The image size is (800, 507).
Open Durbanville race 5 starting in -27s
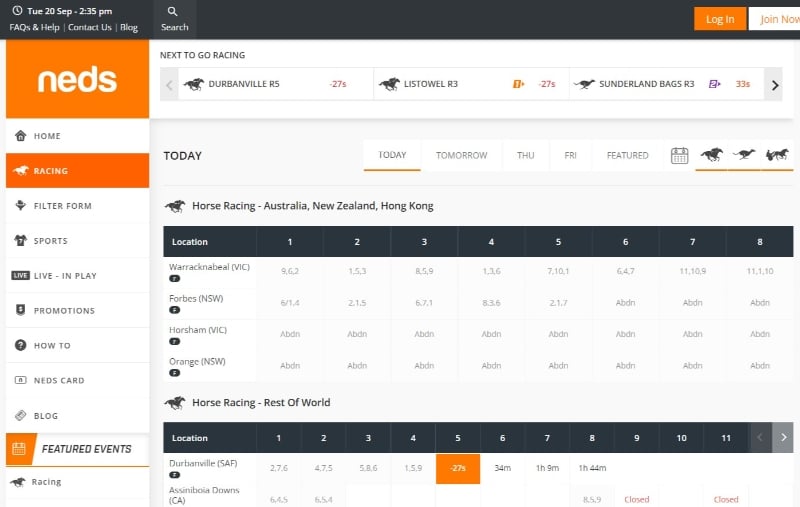458,468
